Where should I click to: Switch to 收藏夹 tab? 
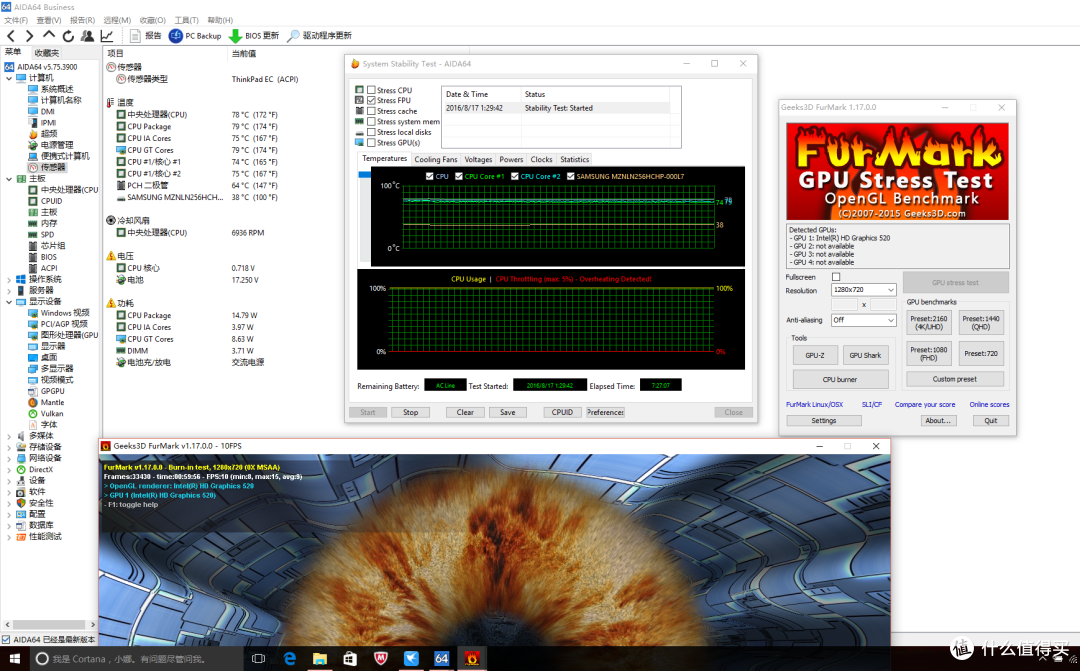(46, 53)
